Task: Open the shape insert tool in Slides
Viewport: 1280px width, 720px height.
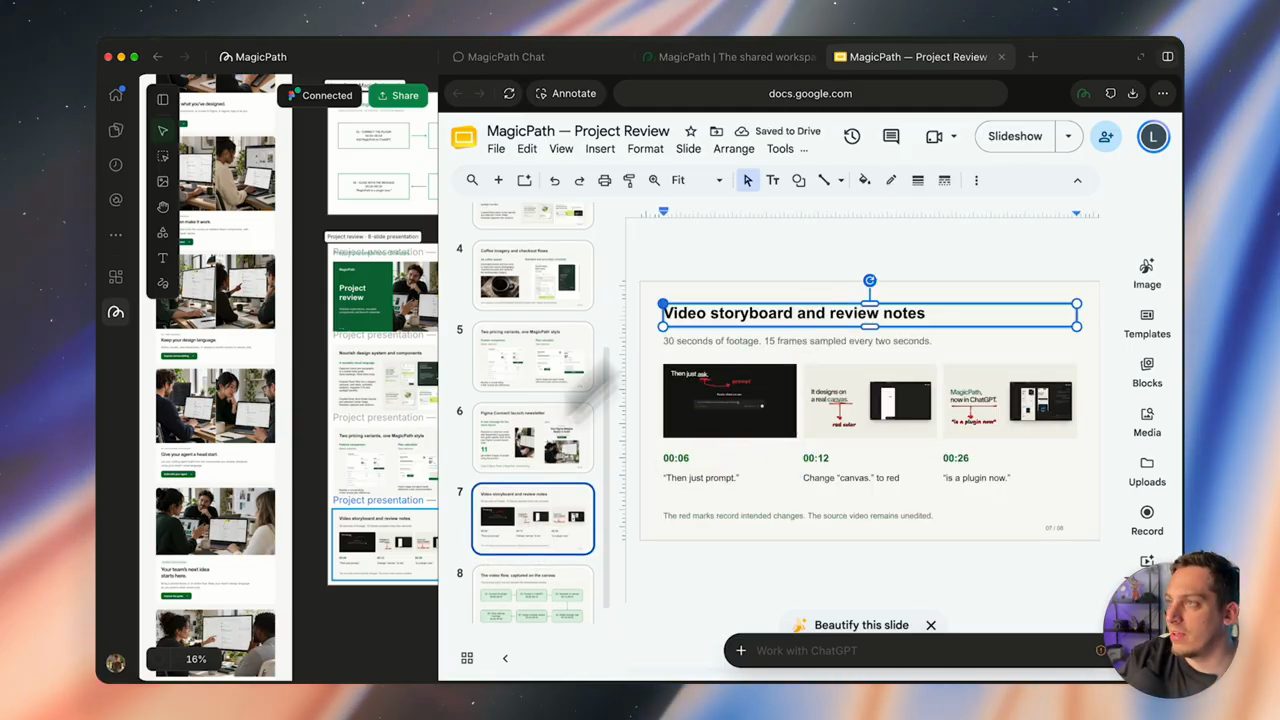Action: (x=798, y=180)
